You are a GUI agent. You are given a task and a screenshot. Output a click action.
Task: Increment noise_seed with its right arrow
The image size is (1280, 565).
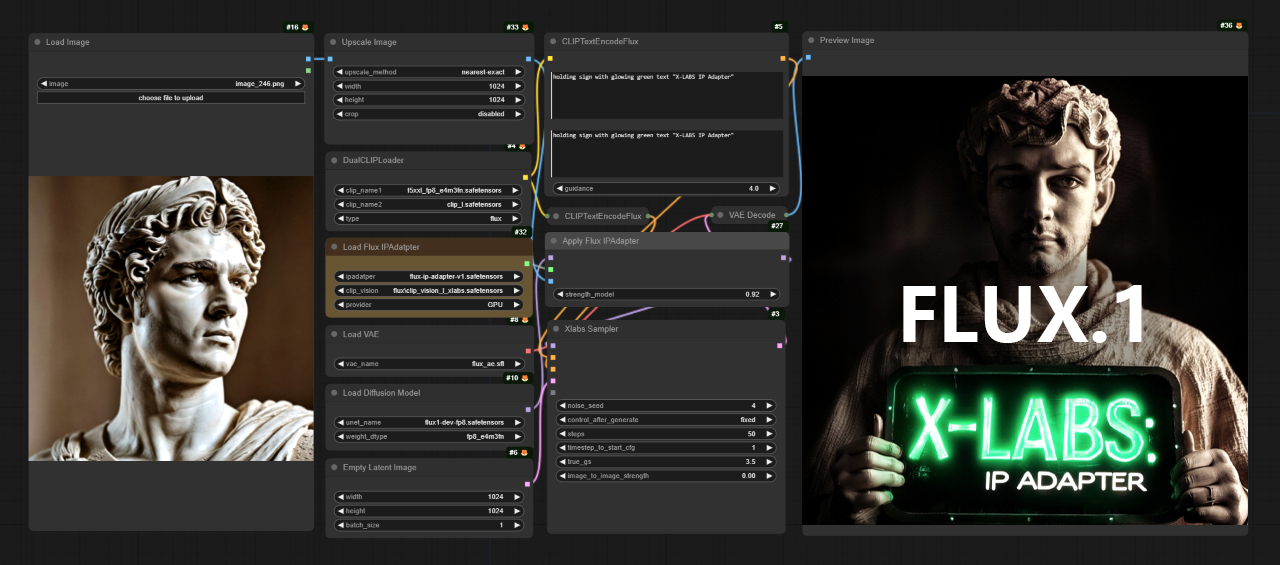coord(770,406)
